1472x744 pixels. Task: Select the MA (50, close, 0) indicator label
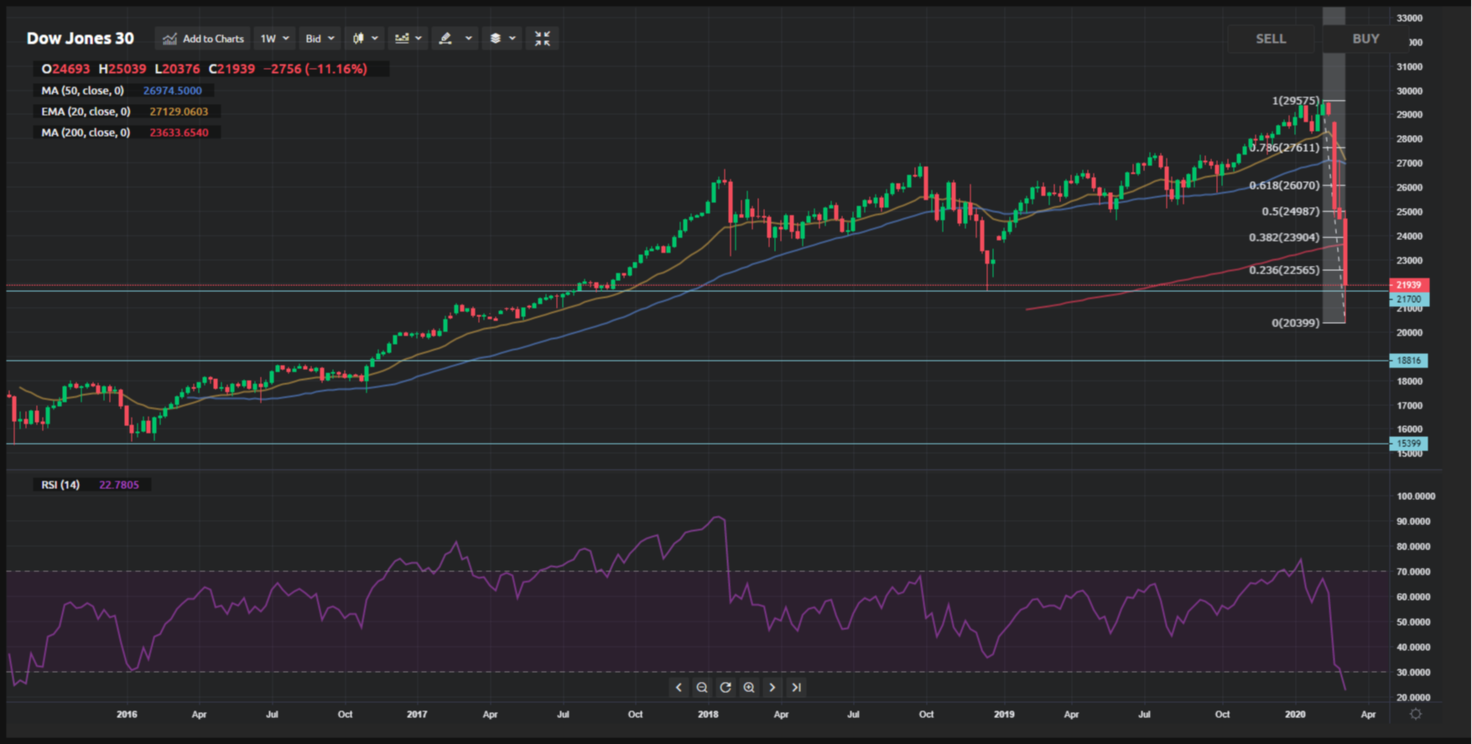coord(83,91)
